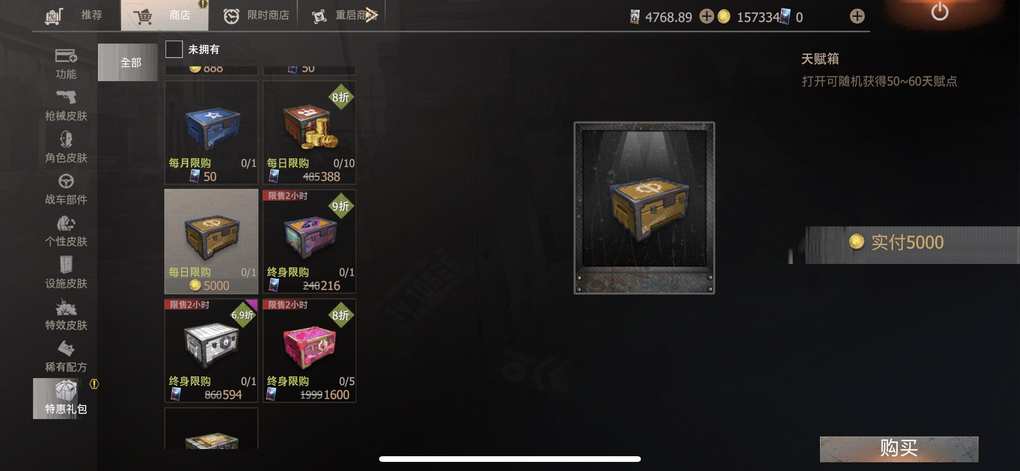The width and height of the screenshot is (1020, 471).
Task: Select the 全部 filter tab
Action: point(128,62)
